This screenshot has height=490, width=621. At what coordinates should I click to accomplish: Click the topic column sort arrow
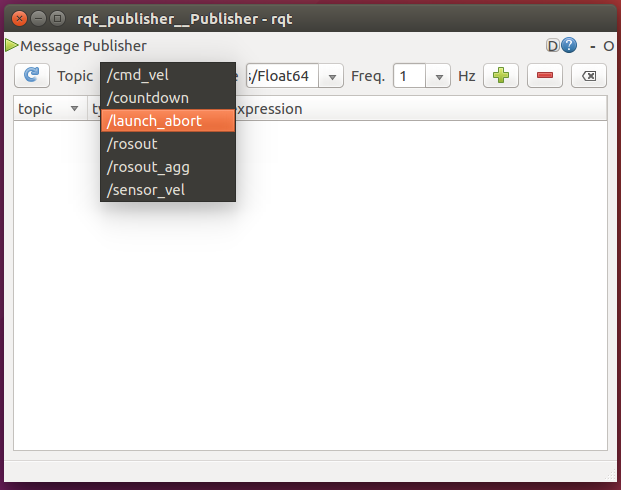(74, 109)
